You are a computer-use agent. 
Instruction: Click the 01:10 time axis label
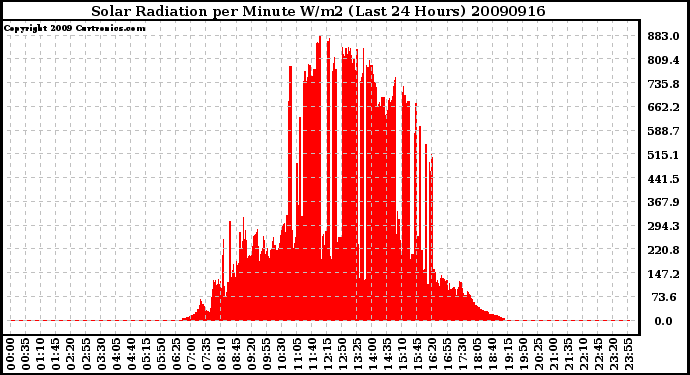point(40,354)
